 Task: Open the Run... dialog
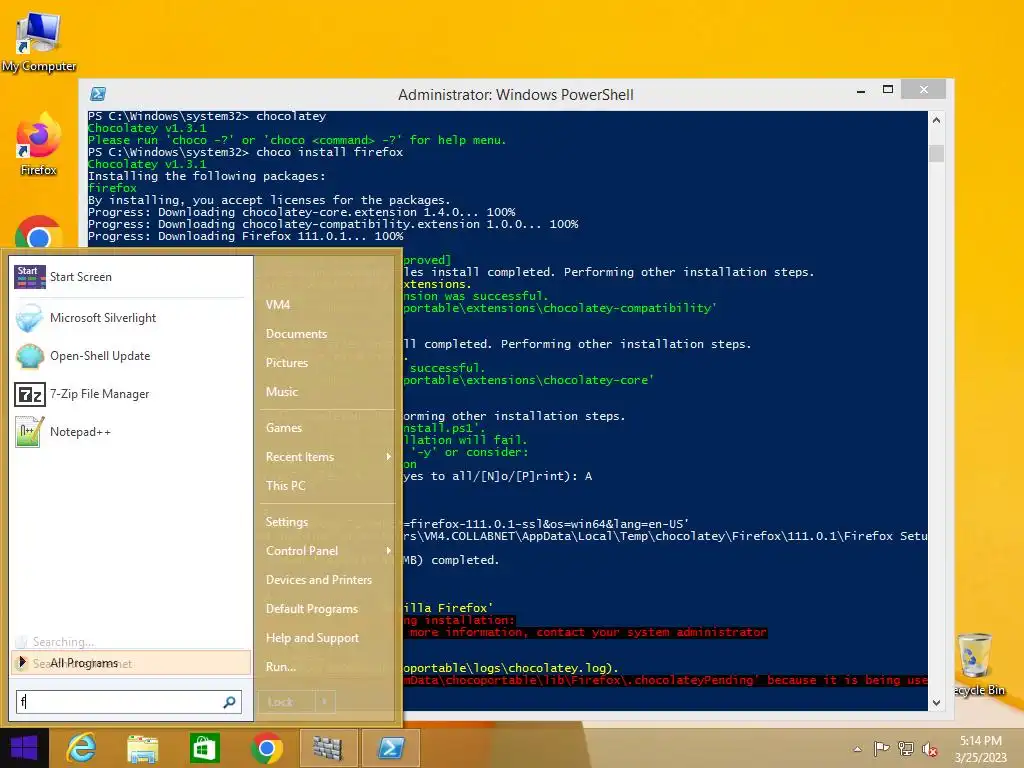(281, 667)
